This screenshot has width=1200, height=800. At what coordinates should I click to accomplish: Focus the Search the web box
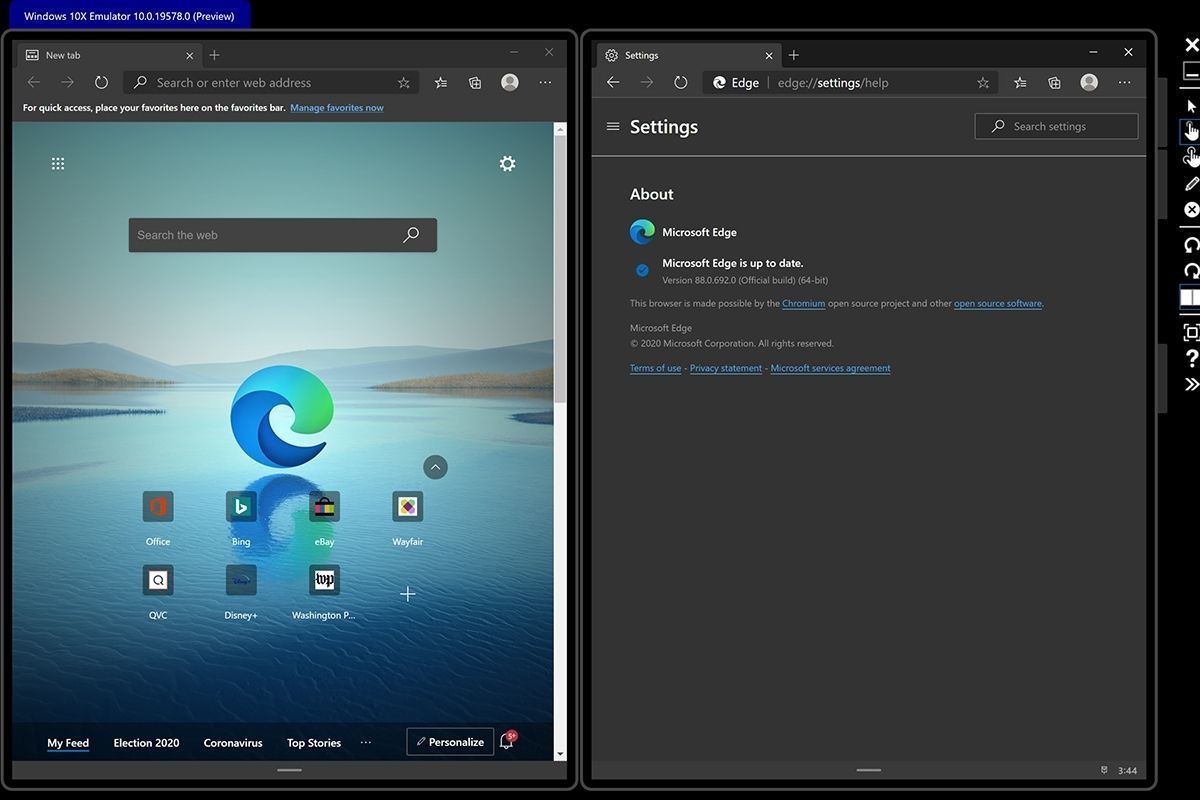[x=283, y=235]
